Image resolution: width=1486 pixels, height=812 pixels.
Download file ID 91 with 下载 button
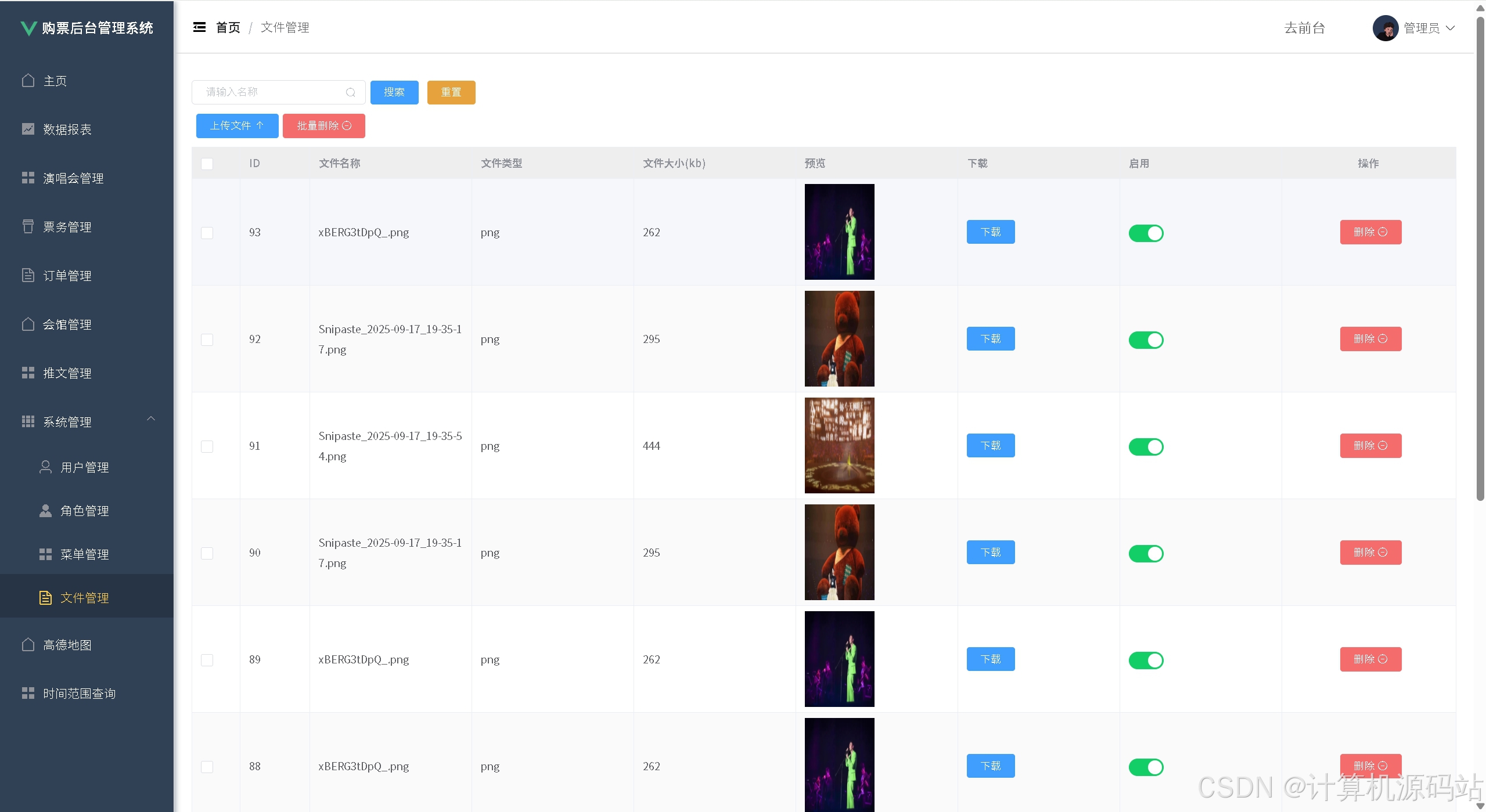(x=991, y=446)
